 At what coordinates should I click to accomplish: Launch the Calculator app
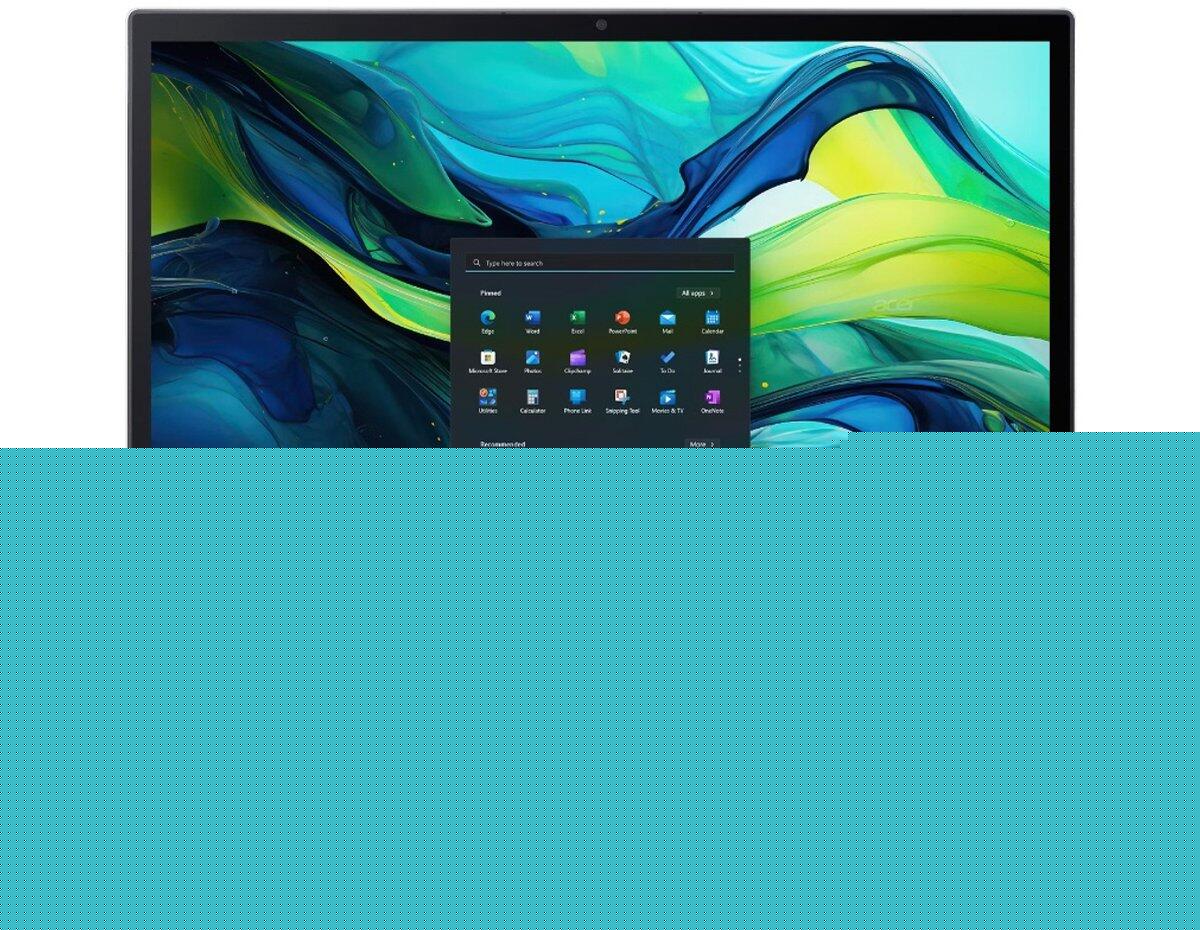coord(532,398)
